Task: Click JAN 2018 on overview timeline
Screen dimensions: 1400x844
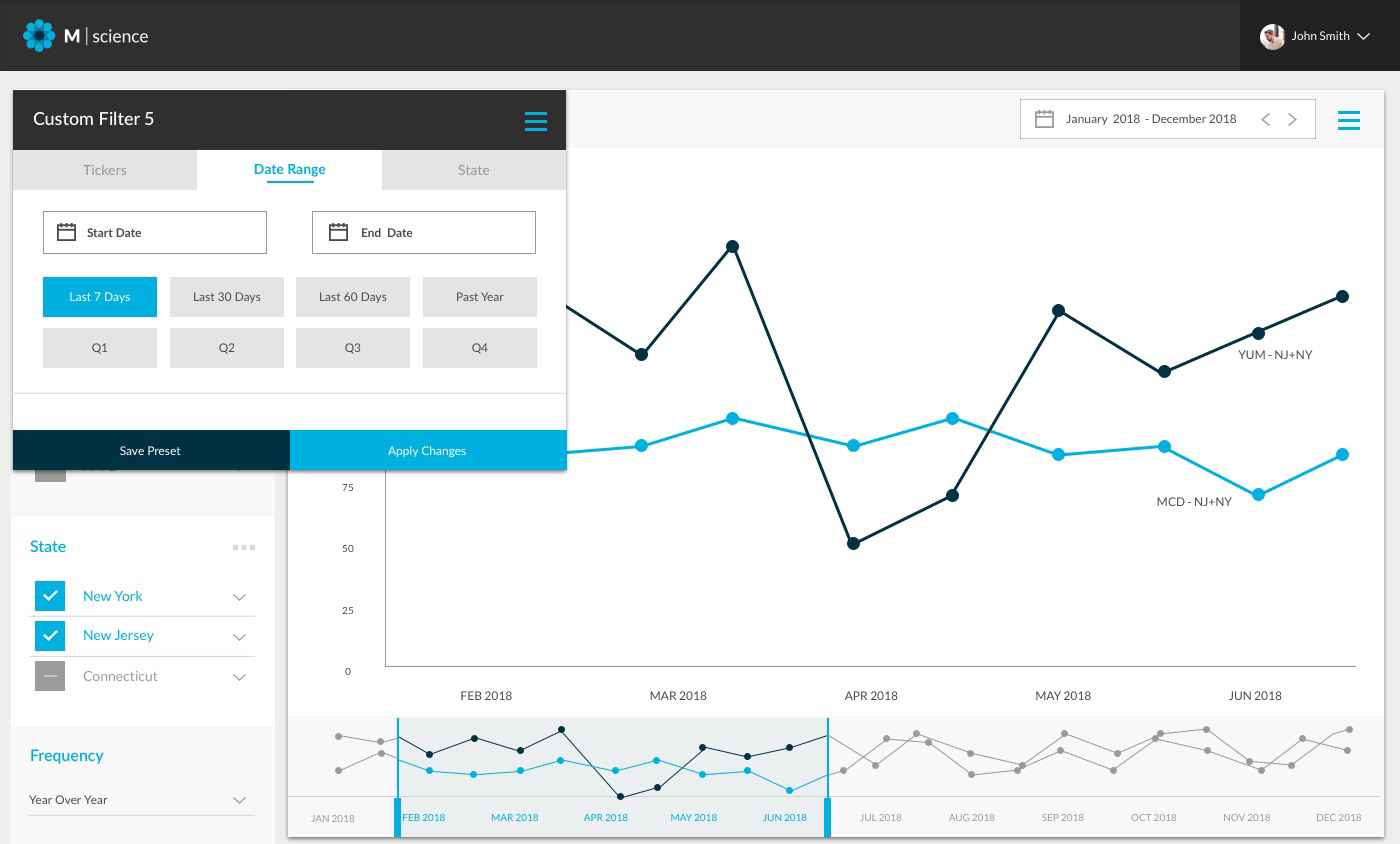Action: (333, 818)
